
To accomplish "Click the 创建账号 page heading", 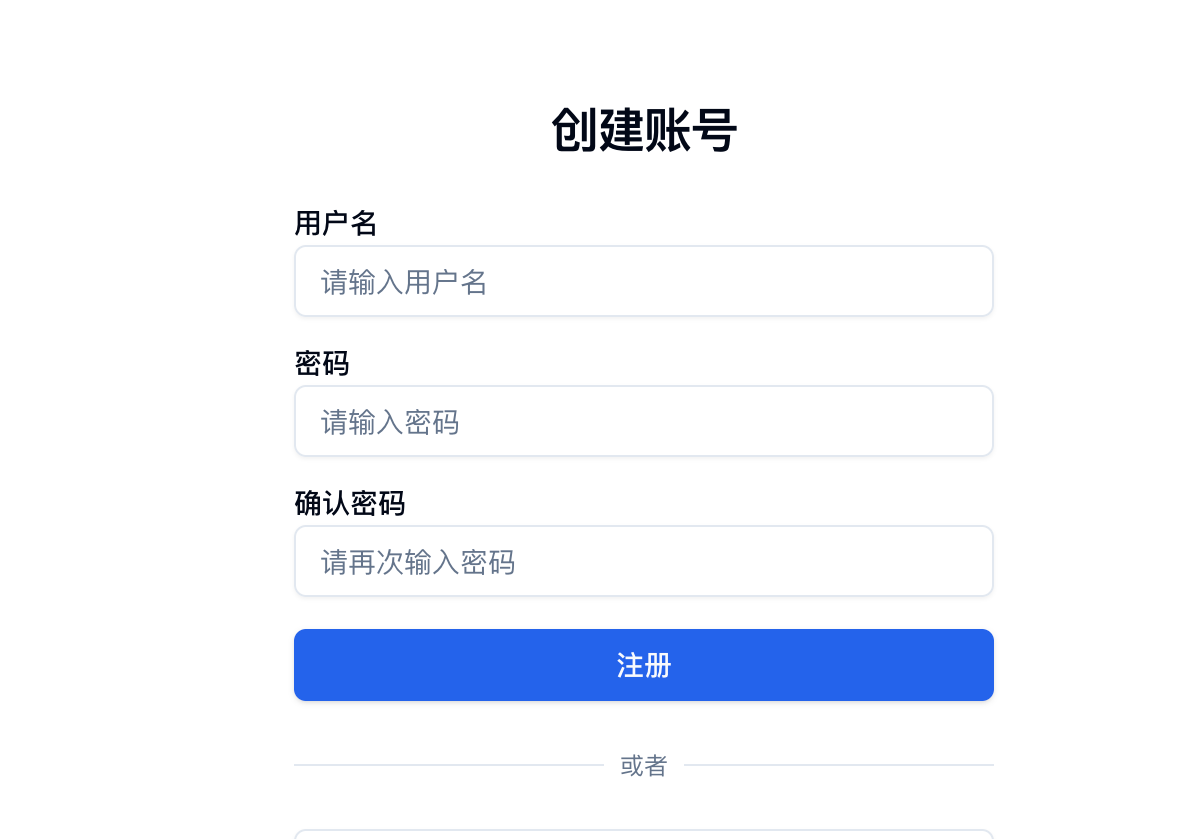I will (x=644, y=130).
